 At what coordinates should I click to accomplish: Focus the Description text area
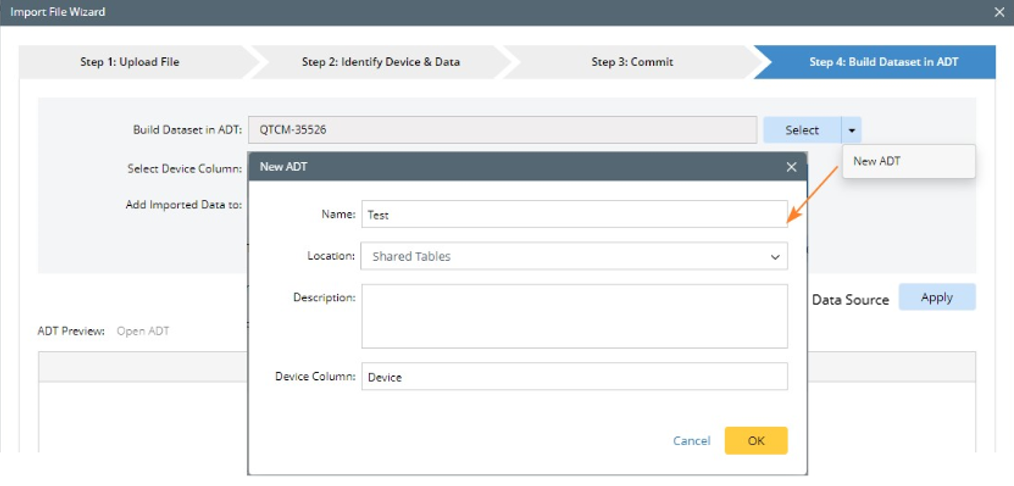point(574,316)
